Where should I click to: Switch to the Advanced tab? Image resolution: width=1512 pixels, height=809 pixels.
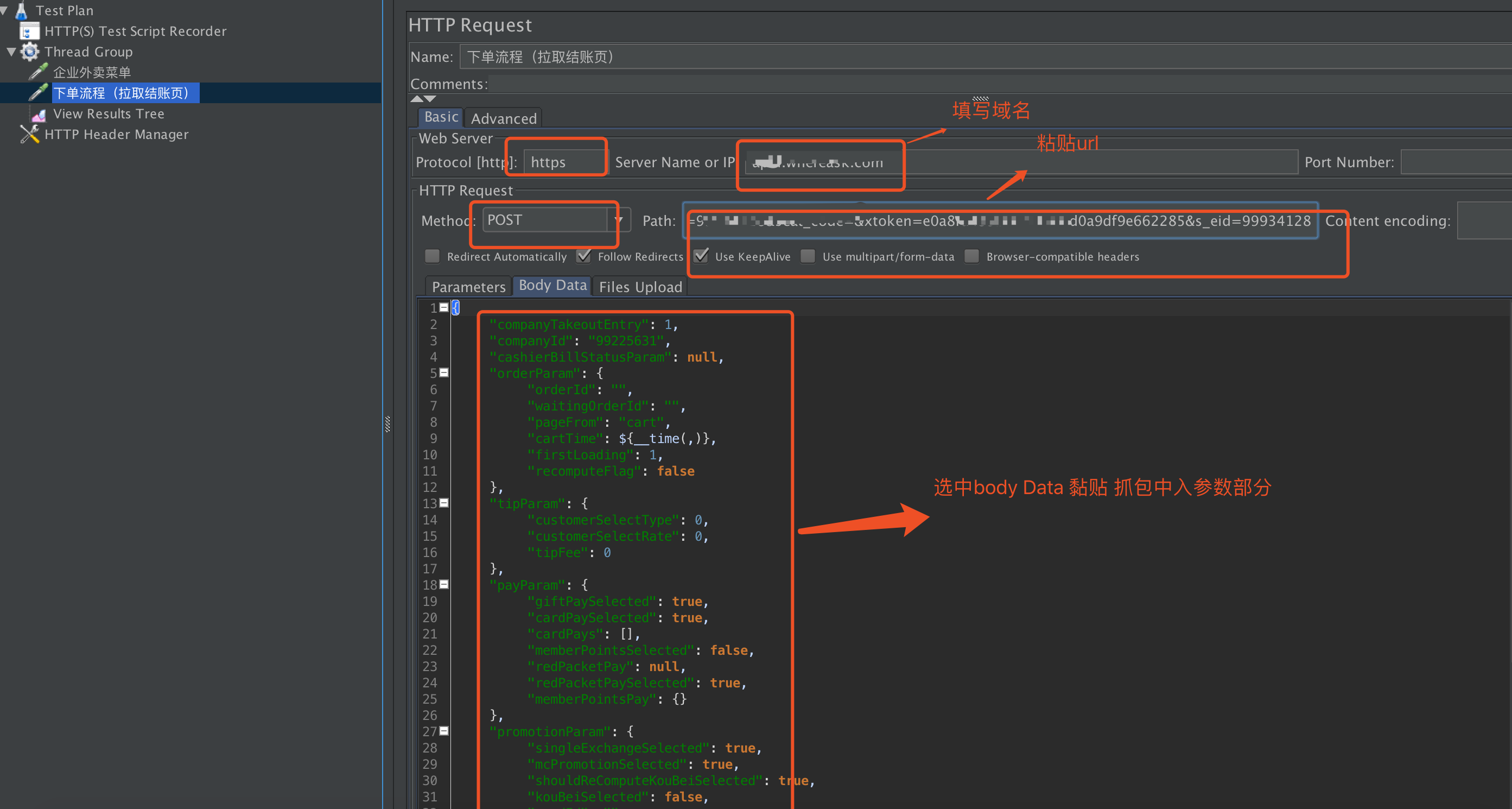504,118
